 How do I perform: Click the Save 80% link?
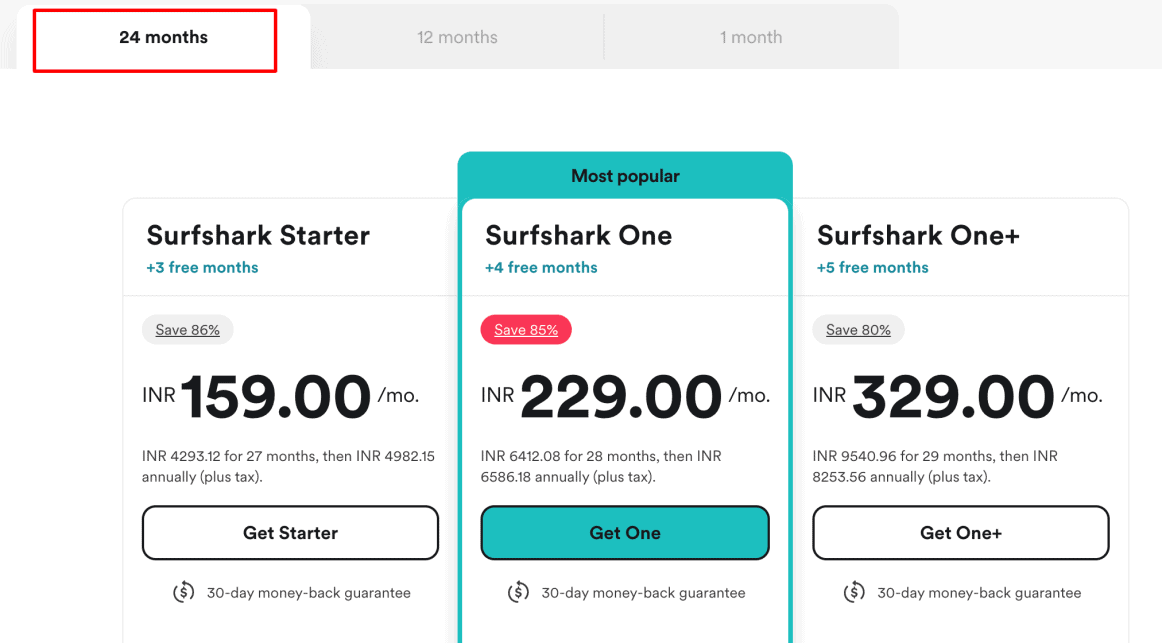(858, 330)
